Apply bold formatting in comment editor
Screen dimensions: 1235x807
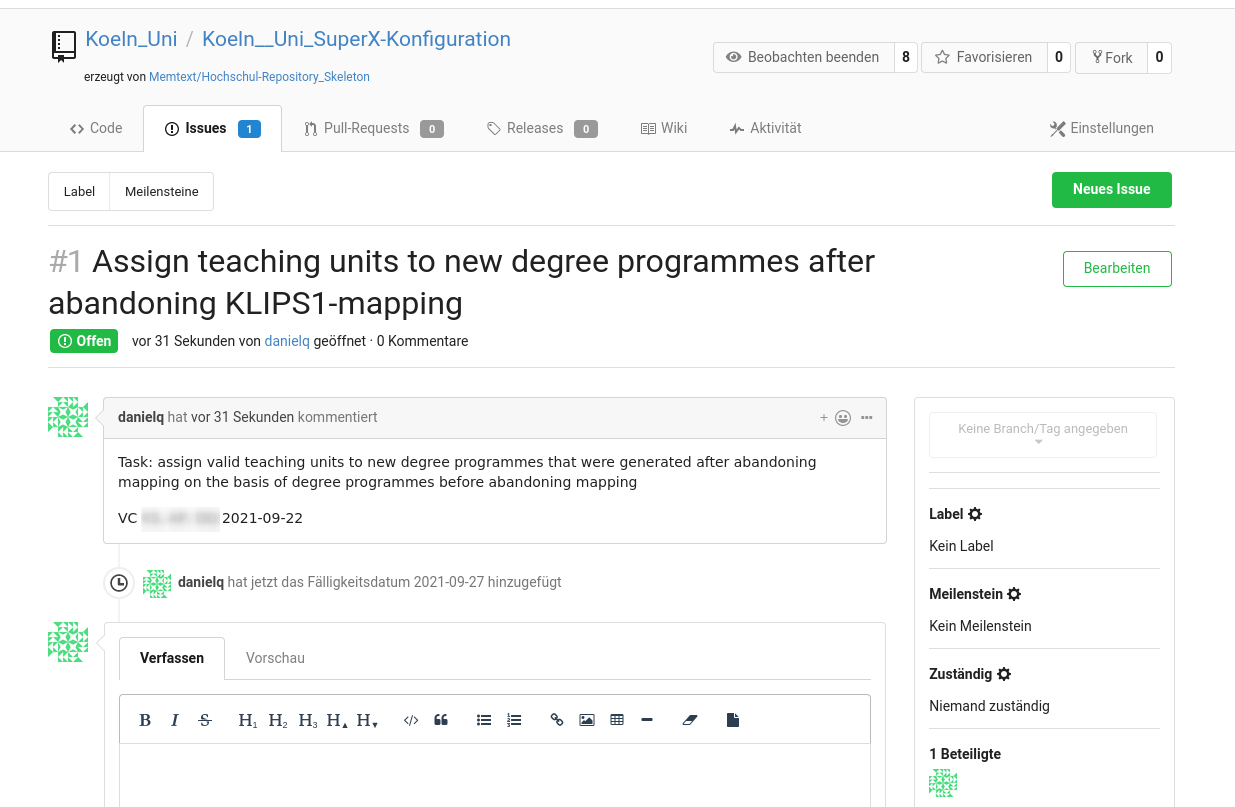tap(145, 720)
